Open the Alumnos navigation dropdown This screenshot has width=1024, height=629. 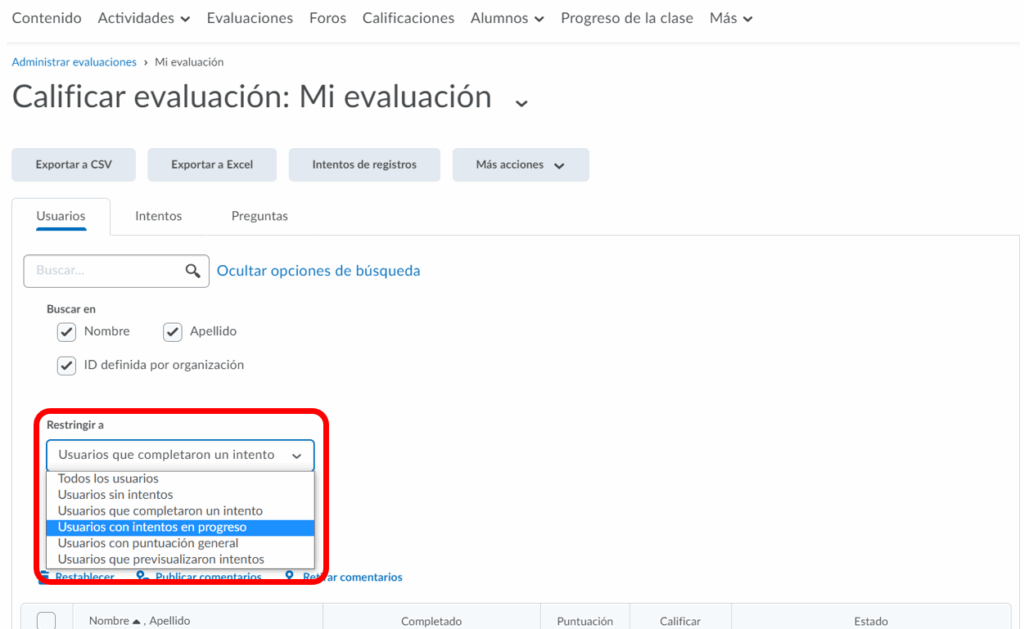click(507, 18)
